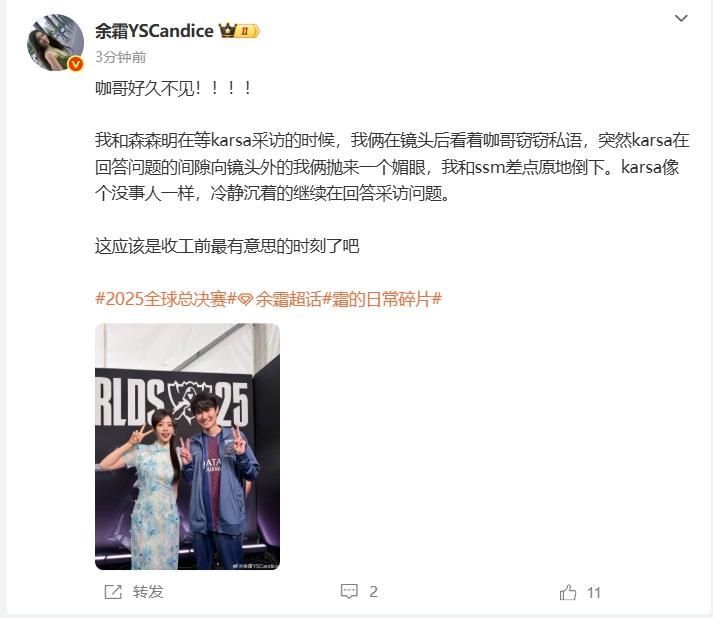Open the #霜的日常碎片# hashtag
The image size is (713, 618).
382,299
